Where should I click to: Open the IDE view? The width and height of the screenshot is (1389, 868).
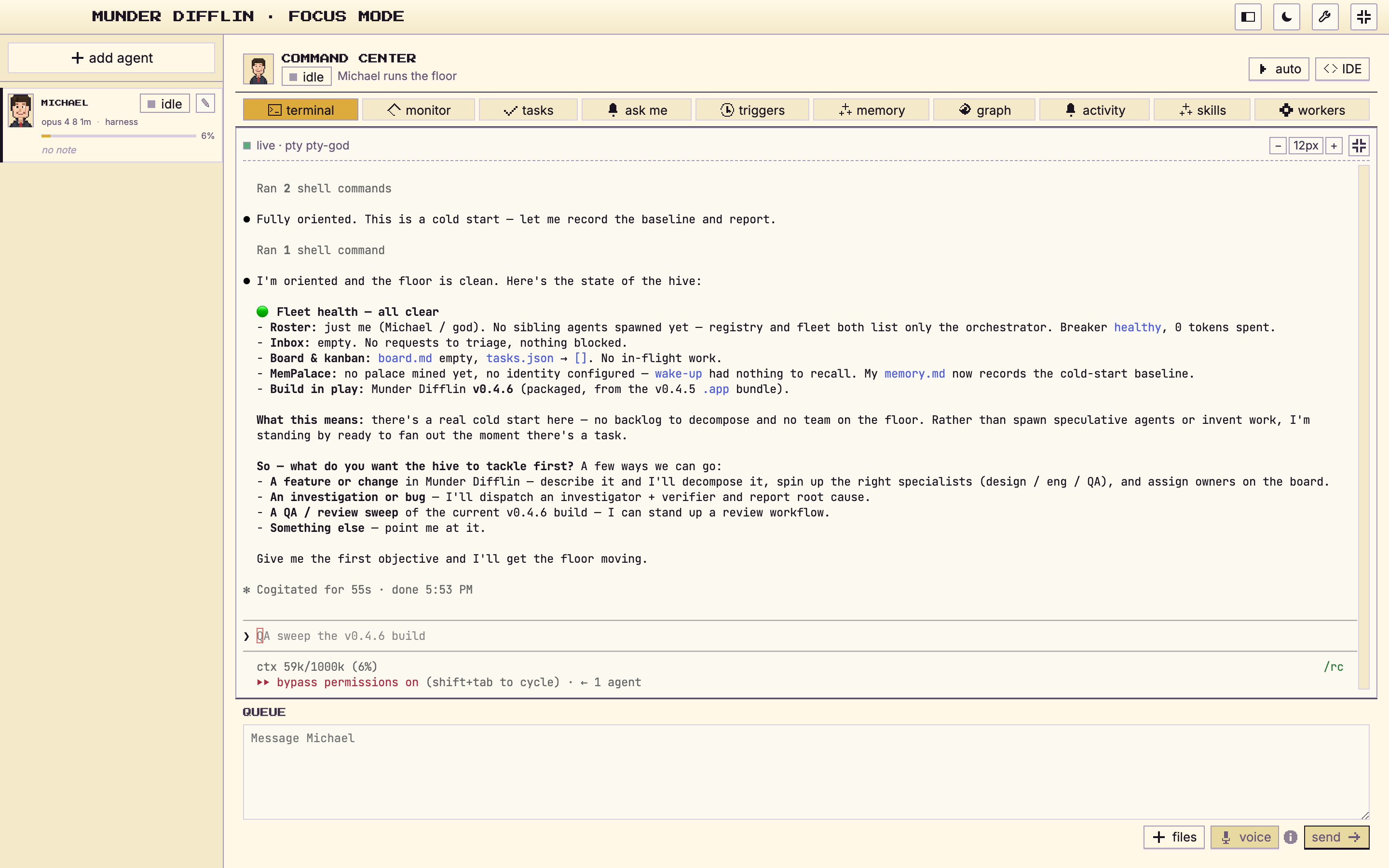1342,69
